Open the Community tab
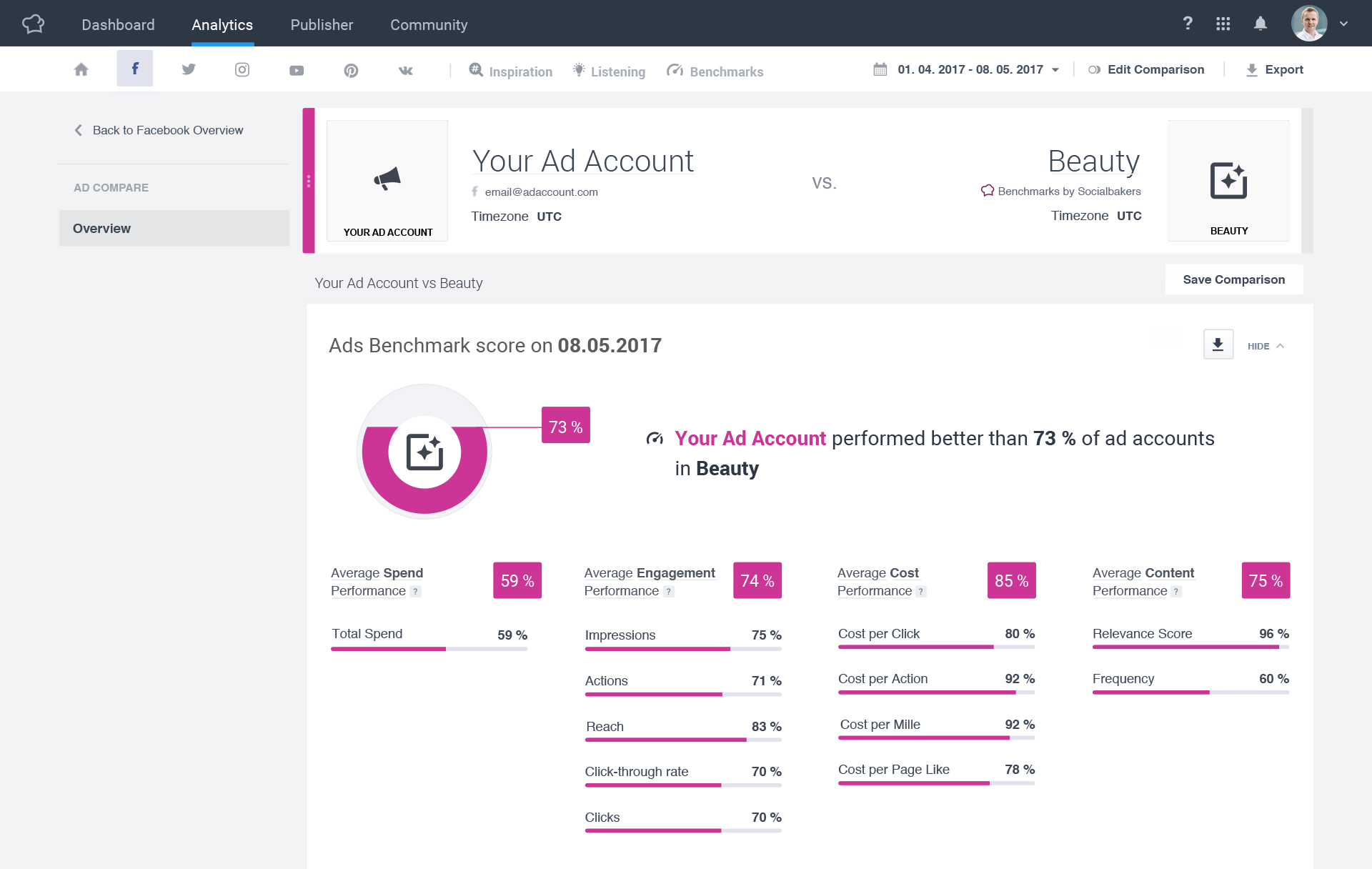 pos(429,24)
